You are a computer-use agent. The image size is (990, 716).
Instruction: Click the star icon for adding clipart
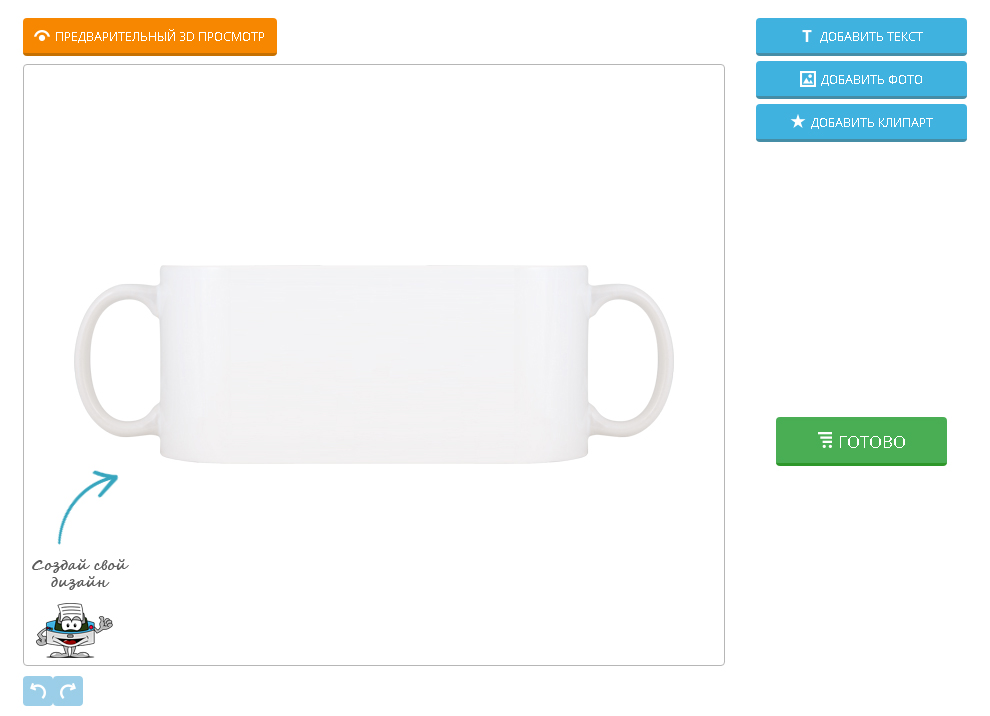[x=797, y=122]
